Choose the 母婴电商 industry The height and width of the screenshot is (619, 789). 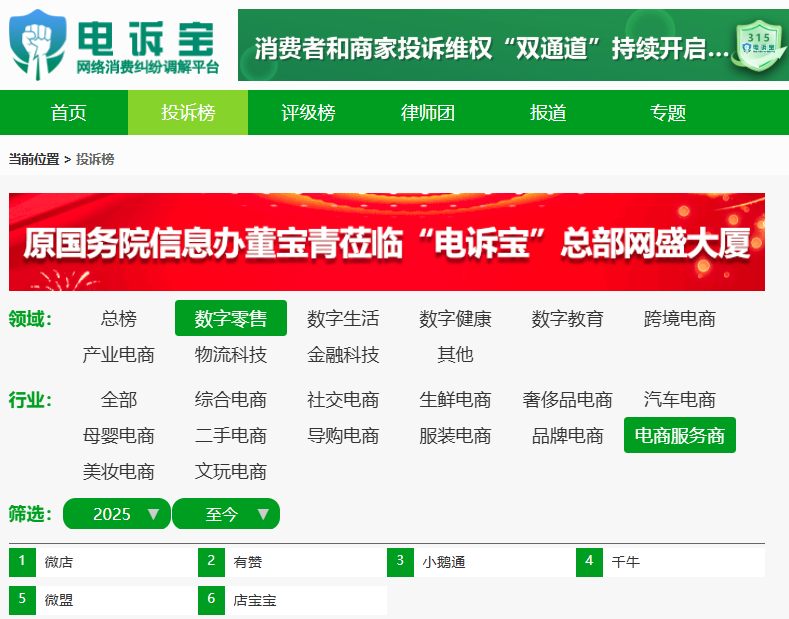[x=119, y=436]
